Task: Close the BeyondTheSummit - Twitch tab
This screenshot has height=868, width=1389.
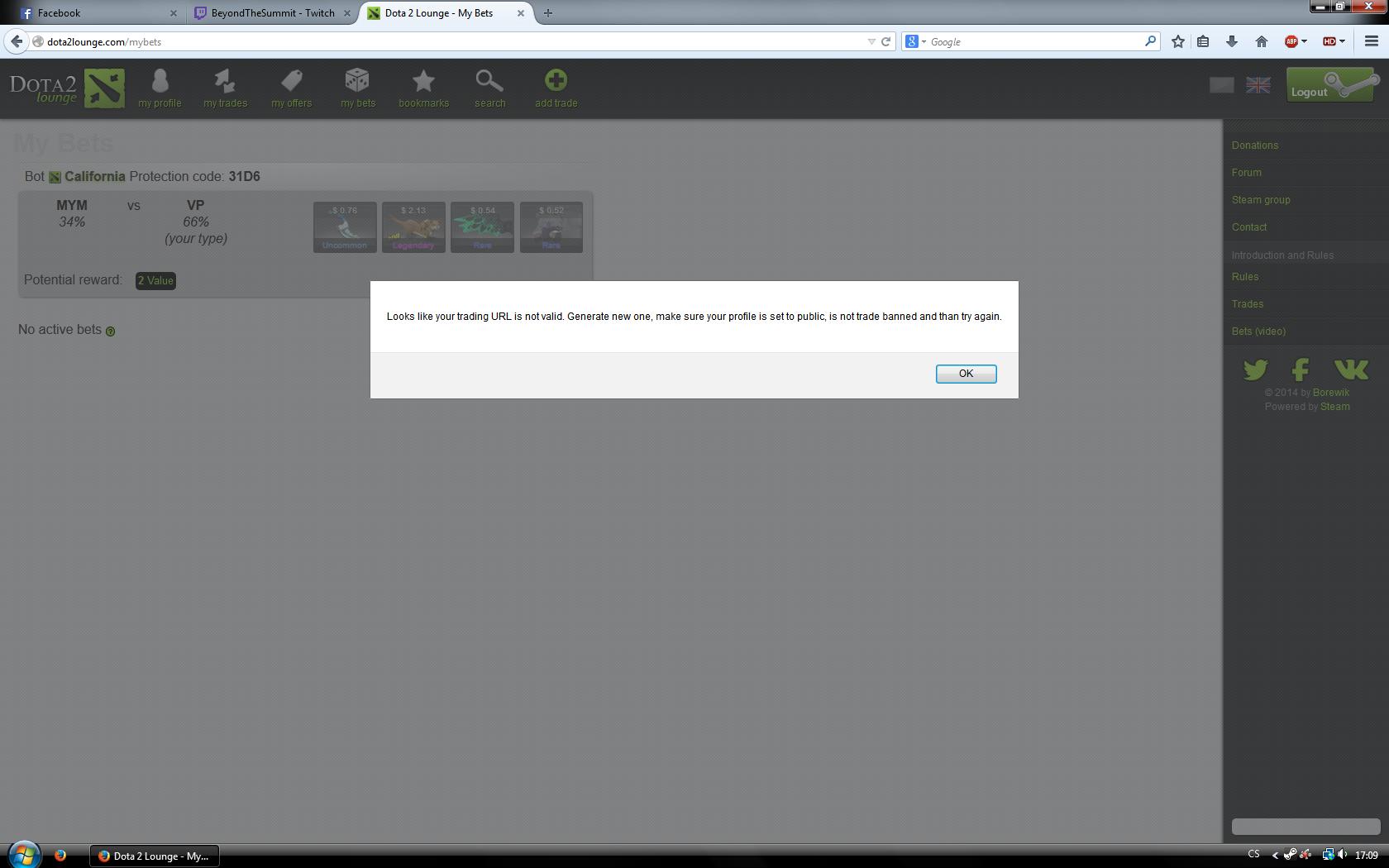Action: tap(347, 13)
